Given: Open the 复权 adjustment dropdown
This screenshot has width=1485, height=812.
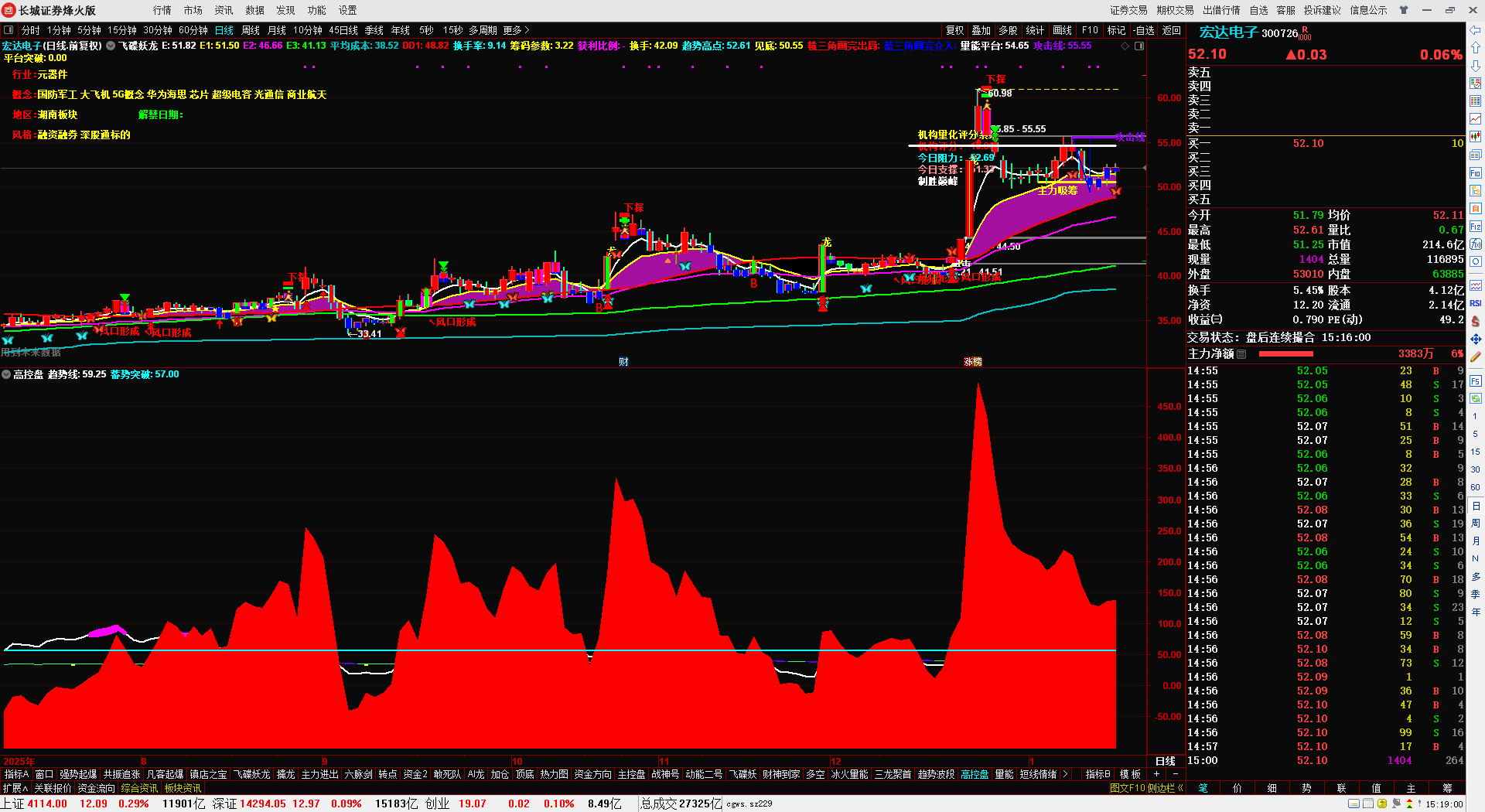Looking at the screenshot, I should (x=955, y=30).
